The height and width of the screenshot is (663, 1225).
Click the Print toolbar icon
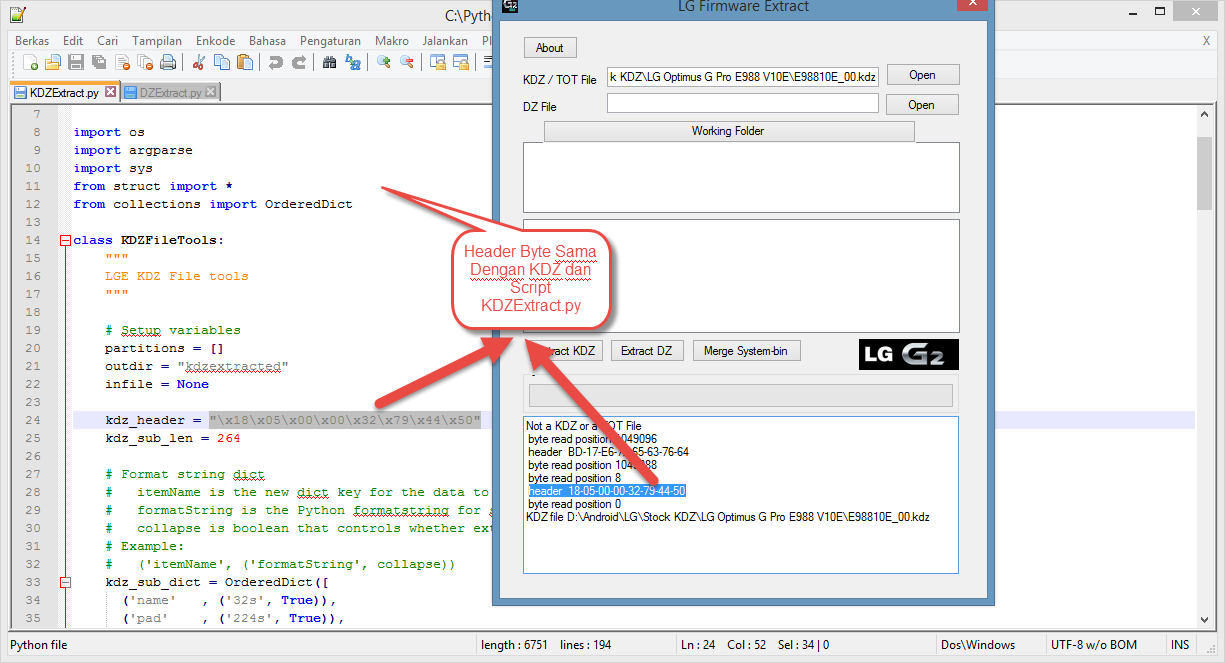[x=168, y=62]
